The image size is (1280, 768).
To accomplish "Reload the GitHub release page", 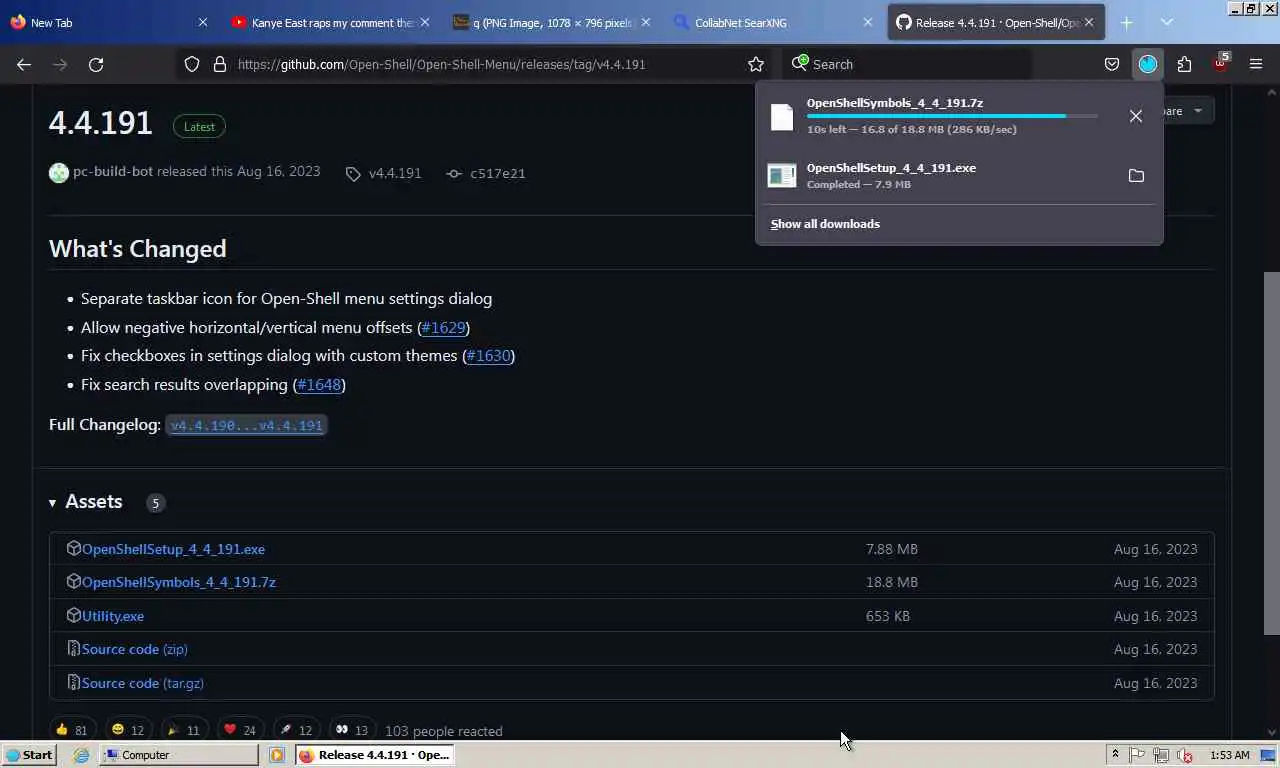I will (x=96, y=64).
